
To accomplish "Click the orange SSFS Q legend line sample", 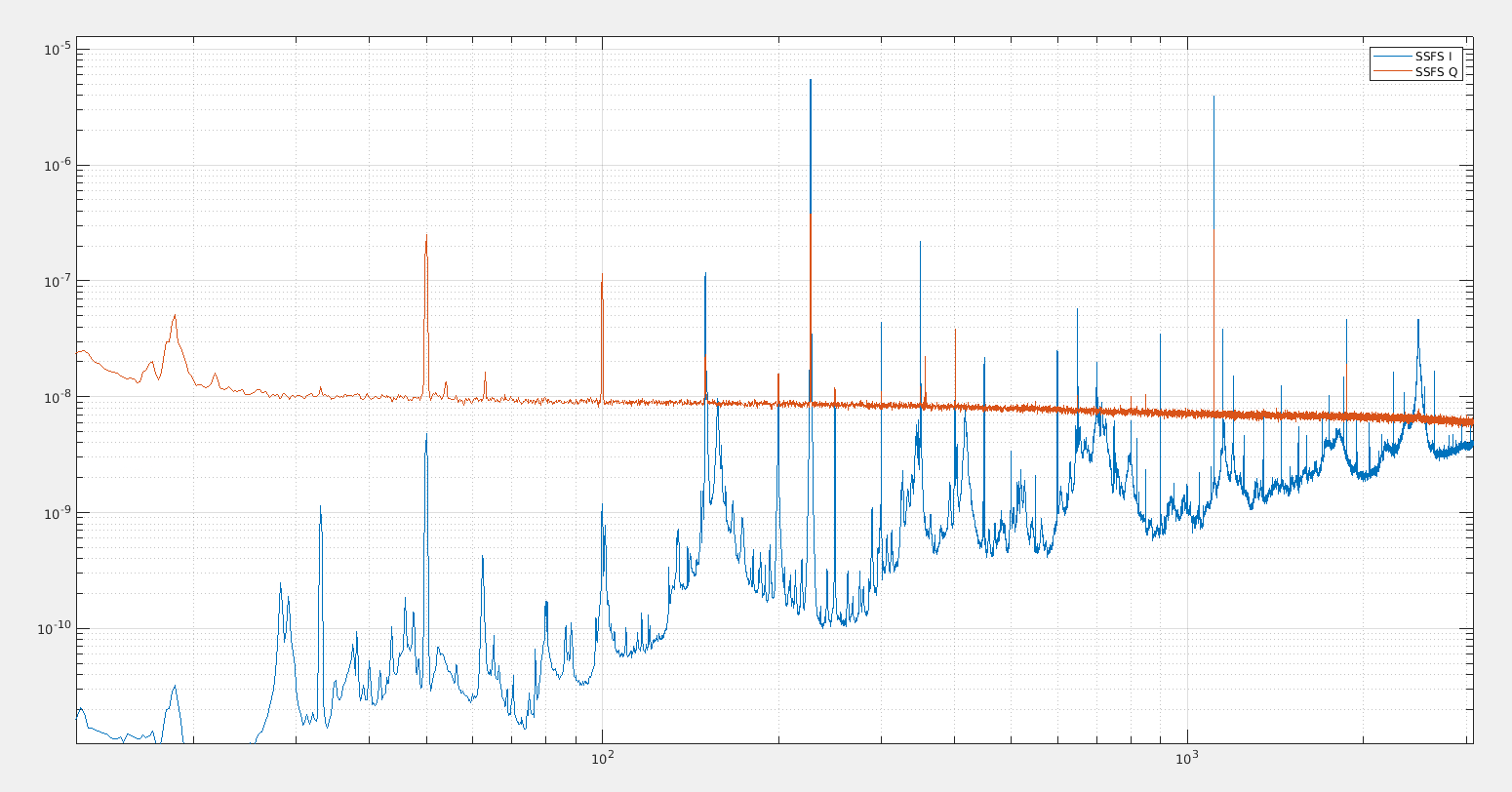I will (x=1392, y=71).
